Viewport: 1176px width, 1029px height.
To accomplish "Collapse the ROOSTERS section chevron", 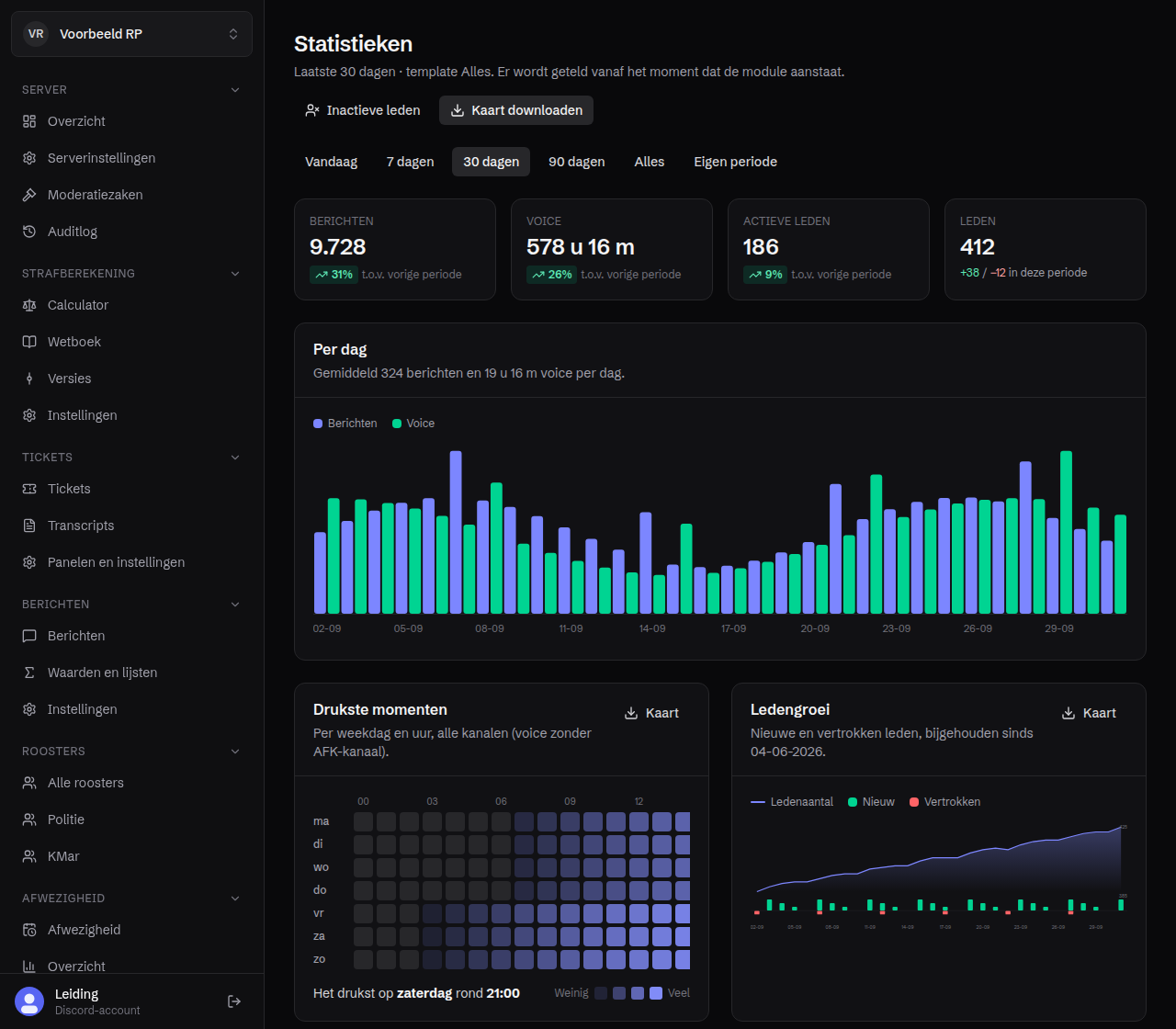I will tap(235, 752).
